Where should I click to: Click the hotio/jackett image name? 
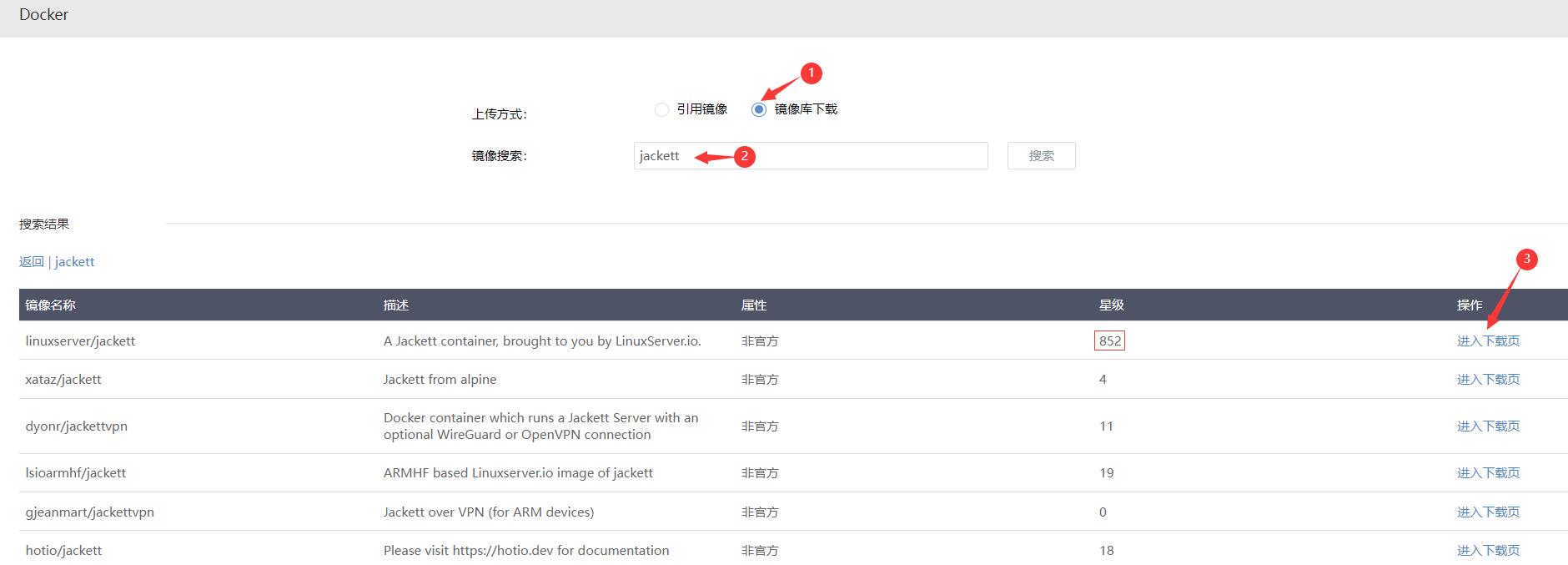click(x=63, y=551)
